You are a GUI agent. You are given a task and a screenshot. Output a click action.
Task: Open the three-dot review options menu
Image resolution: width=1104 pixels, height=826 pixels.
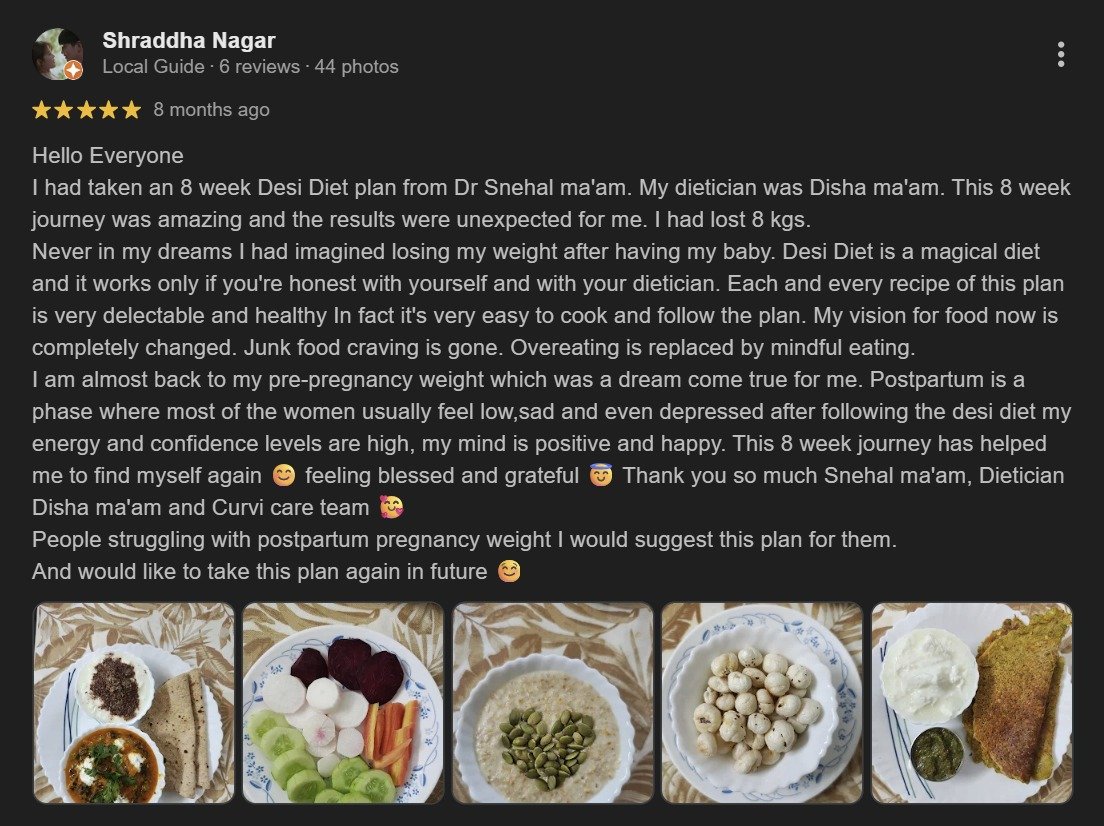[1060, 55]
